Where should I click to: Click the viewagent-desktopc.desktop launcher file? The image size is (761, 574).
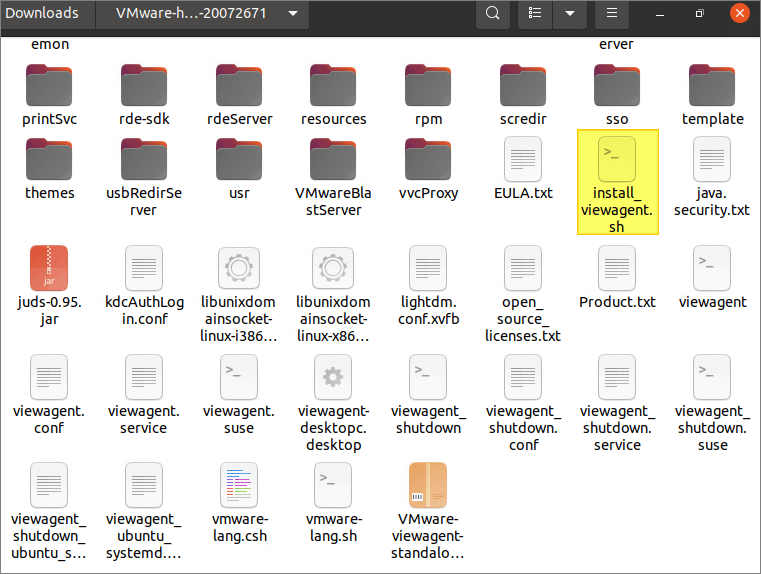(x=333, y=378)
